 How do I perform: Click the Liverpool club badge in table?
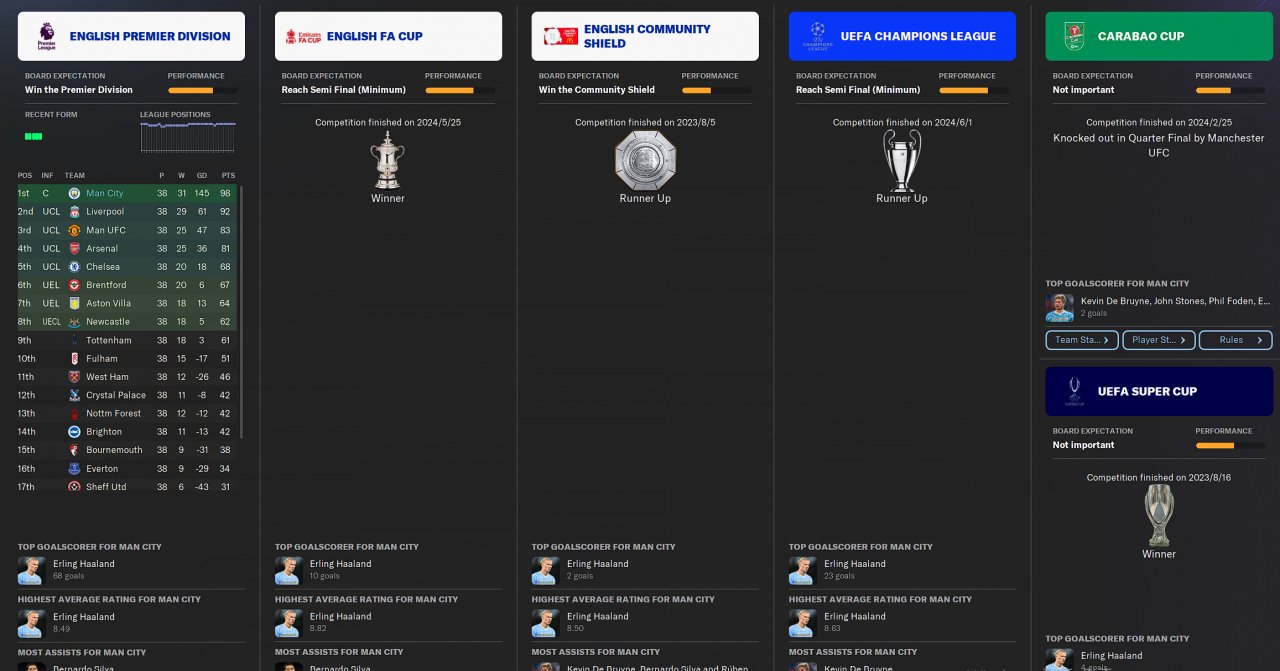[x=74, y=212]
